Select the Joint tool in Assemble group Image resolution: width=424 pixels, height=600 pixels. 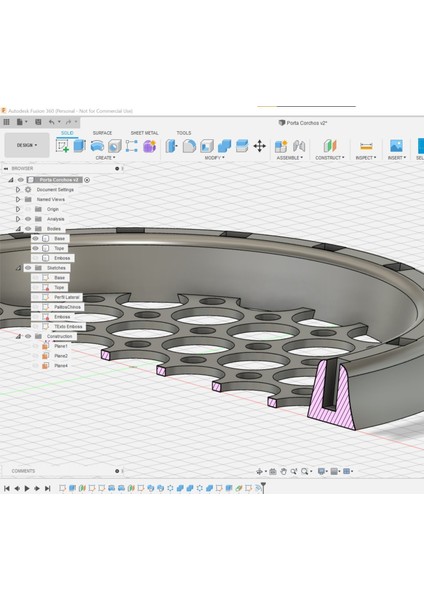299,146
